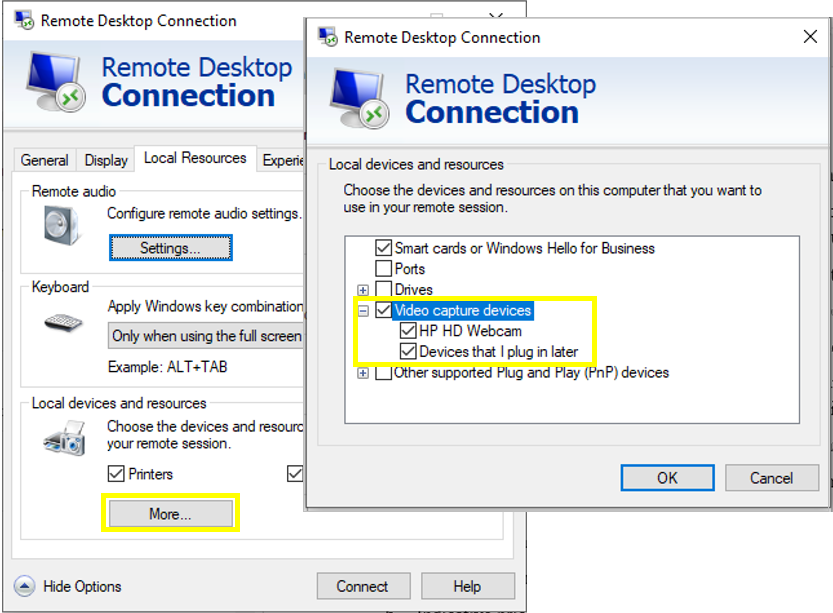The height and width of the screenshot is (613, 833).
Task: Switch to the Display tab
Action: tap(106, 160)
